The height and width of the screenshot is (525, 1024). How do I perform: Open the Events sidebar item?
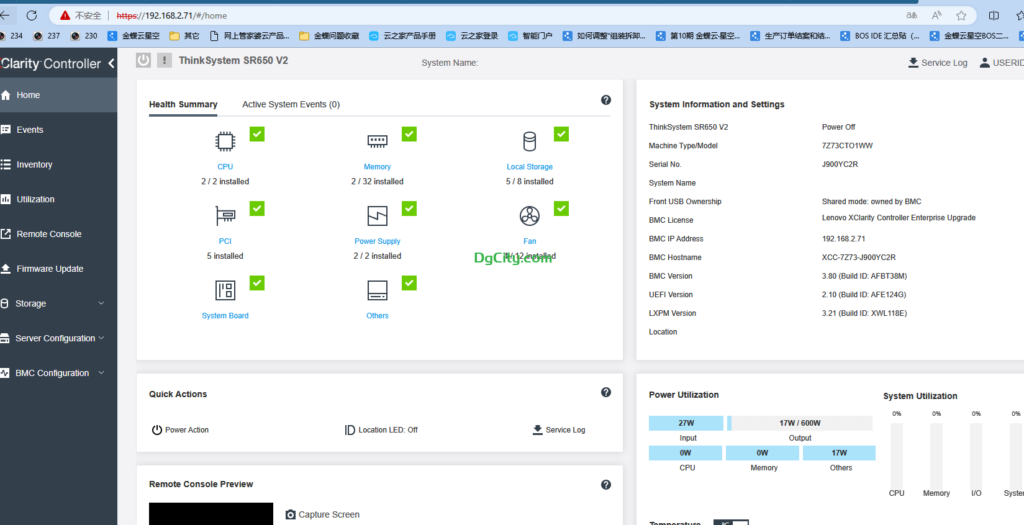click(59, 129)
